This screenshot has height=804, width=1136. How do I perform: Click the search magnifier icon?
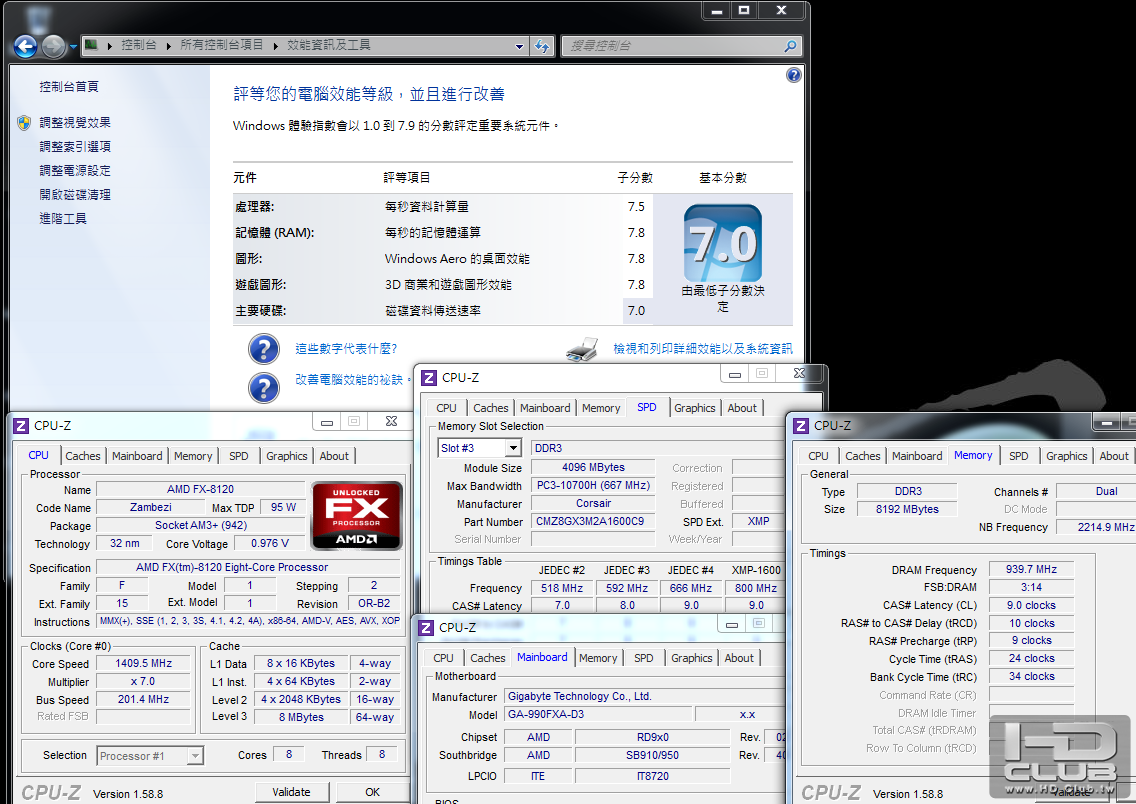pos(790,46)
